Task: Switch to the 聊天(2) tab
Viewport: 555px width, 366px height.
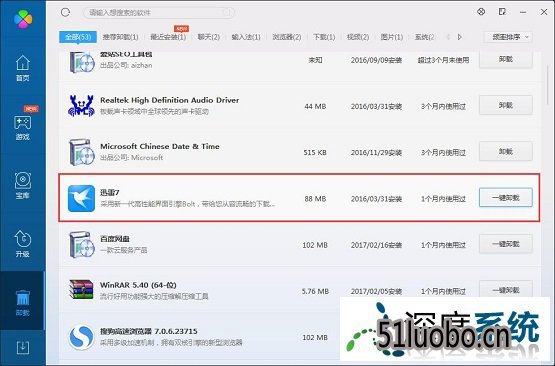Action: click(x=208, y=37)
